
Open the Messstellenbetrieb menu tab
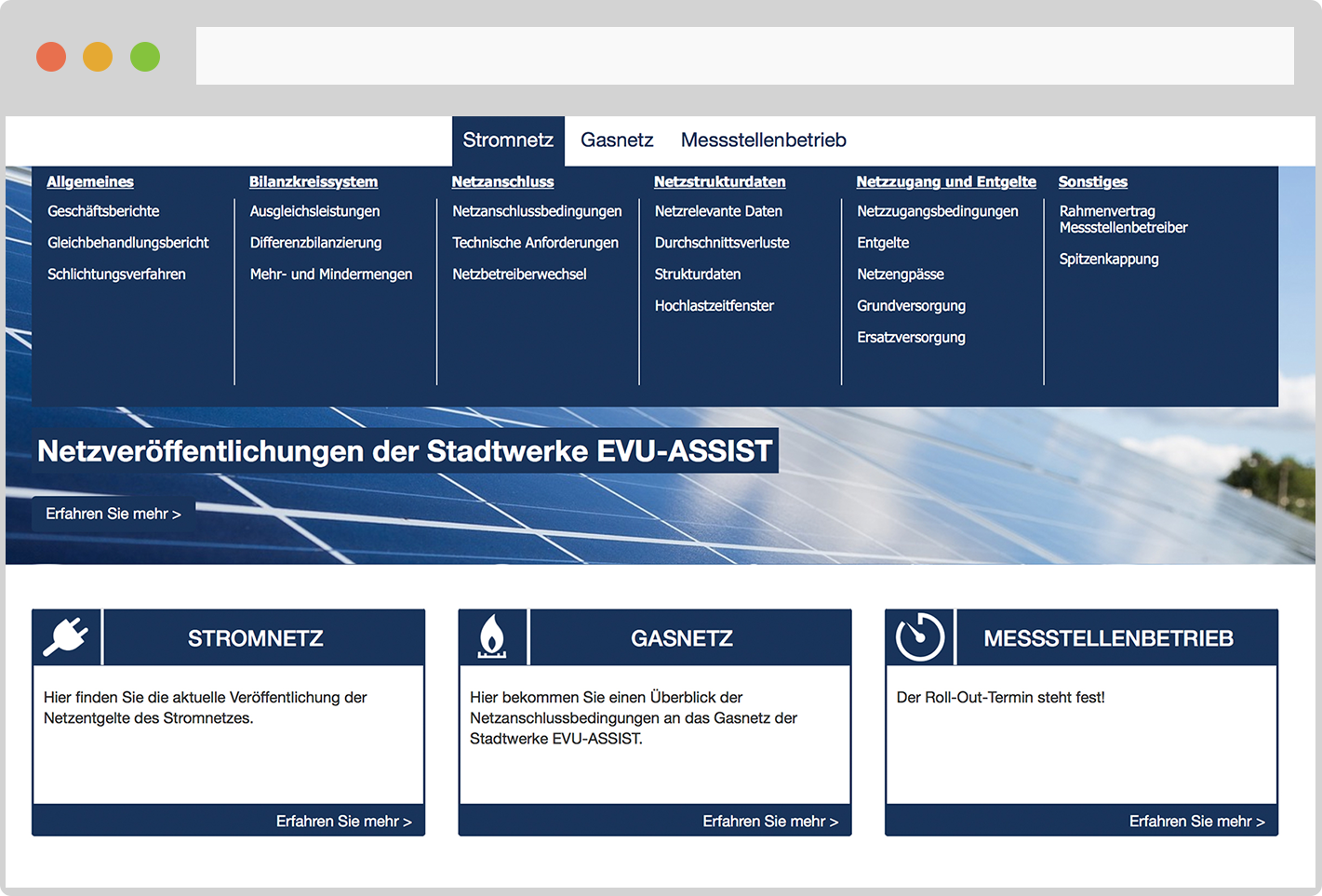[763, 140]
